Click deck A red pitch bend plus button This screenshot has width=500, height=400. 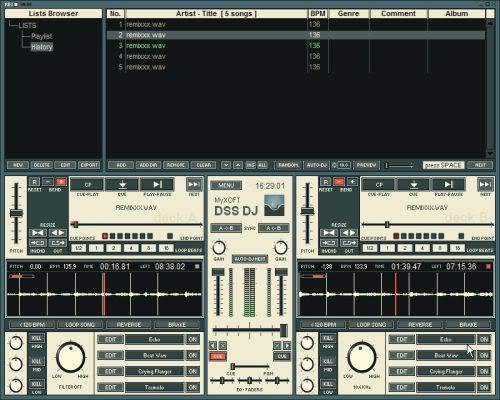[x=61, y=182]
